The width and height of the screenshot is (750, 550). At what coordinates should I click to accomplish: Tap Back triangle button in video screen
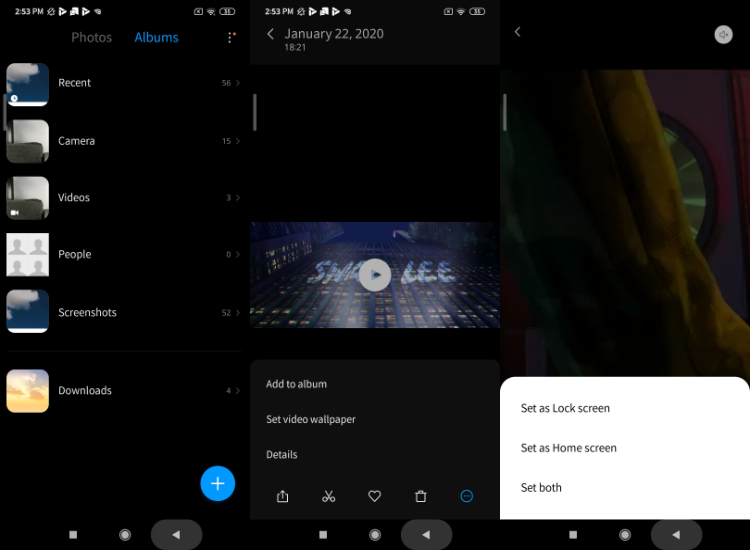point(427,535)
